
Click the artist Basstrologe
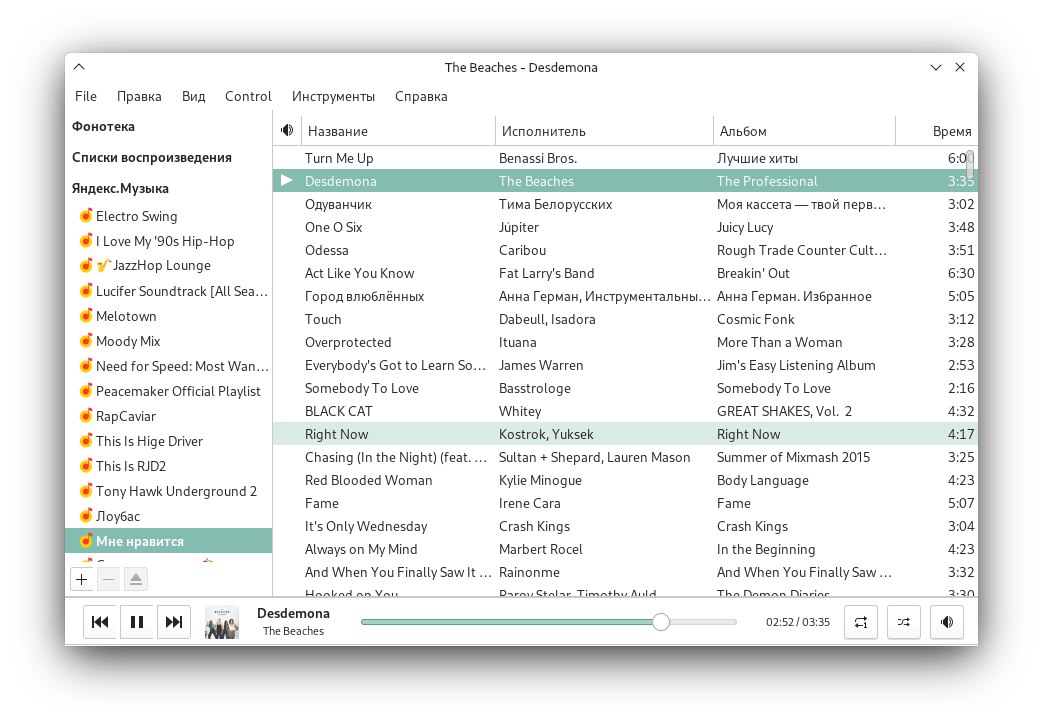(x=535, y=388)
